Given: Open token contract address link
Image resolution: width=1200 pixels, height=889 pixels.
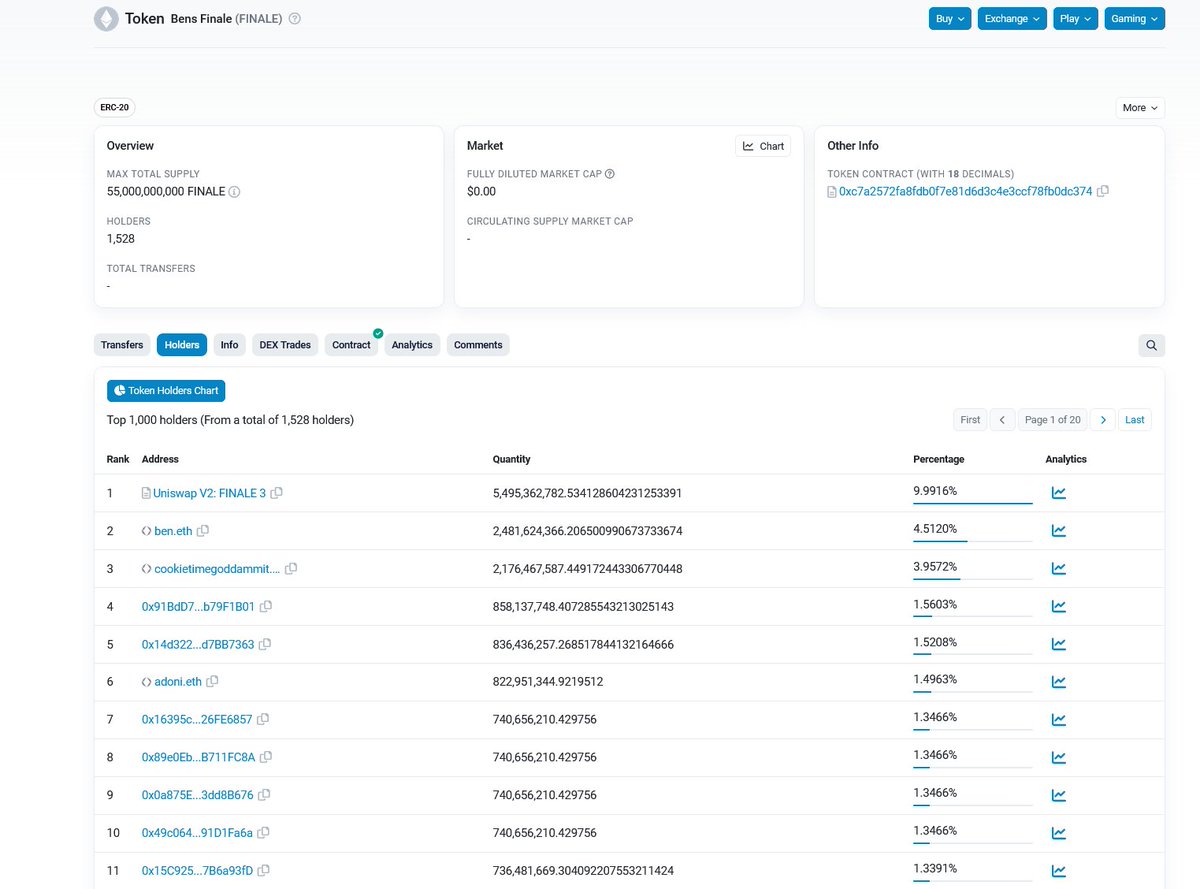Looking at the screenshot, I should pos(966,191).
